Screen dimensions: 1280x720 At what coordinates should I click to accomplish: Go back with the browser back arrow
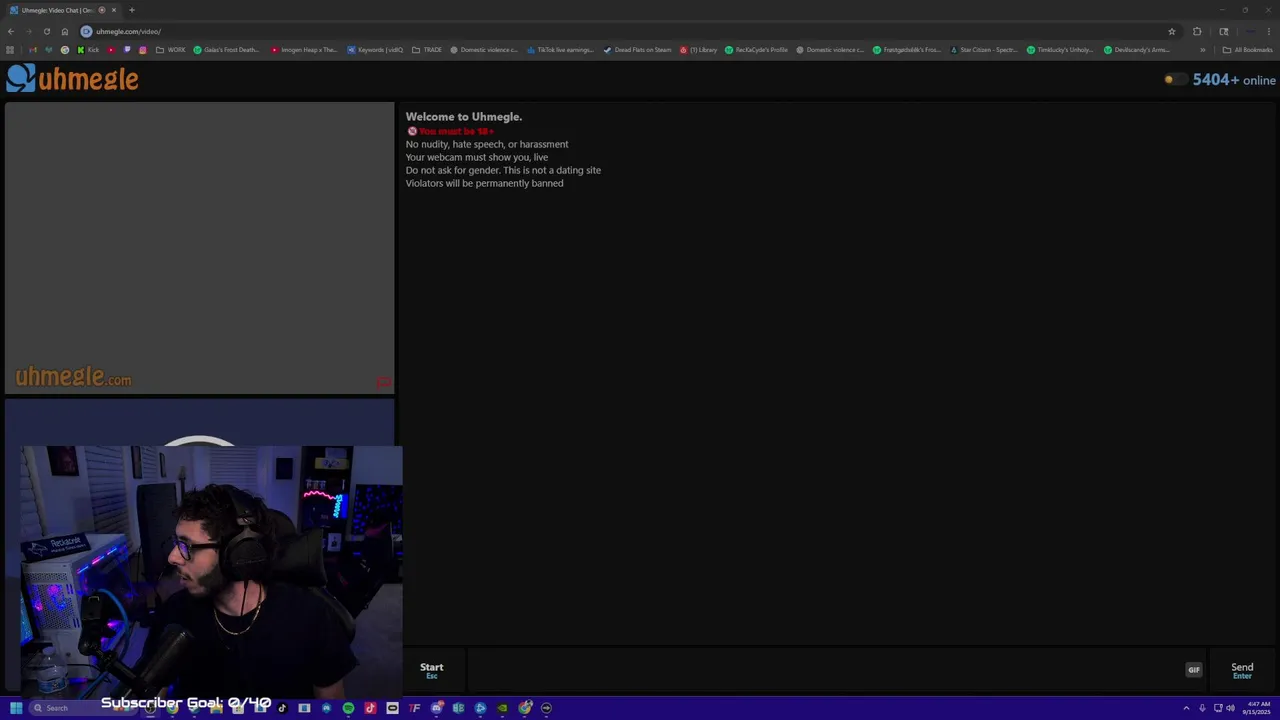[x=11, y=31]
